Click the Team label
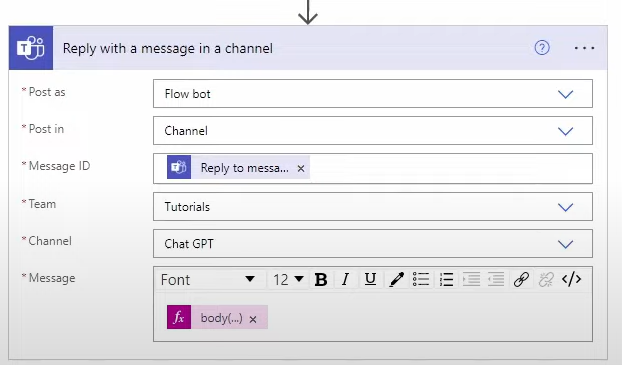This screenshot has height=365, width=622. [x=42, y=204]
